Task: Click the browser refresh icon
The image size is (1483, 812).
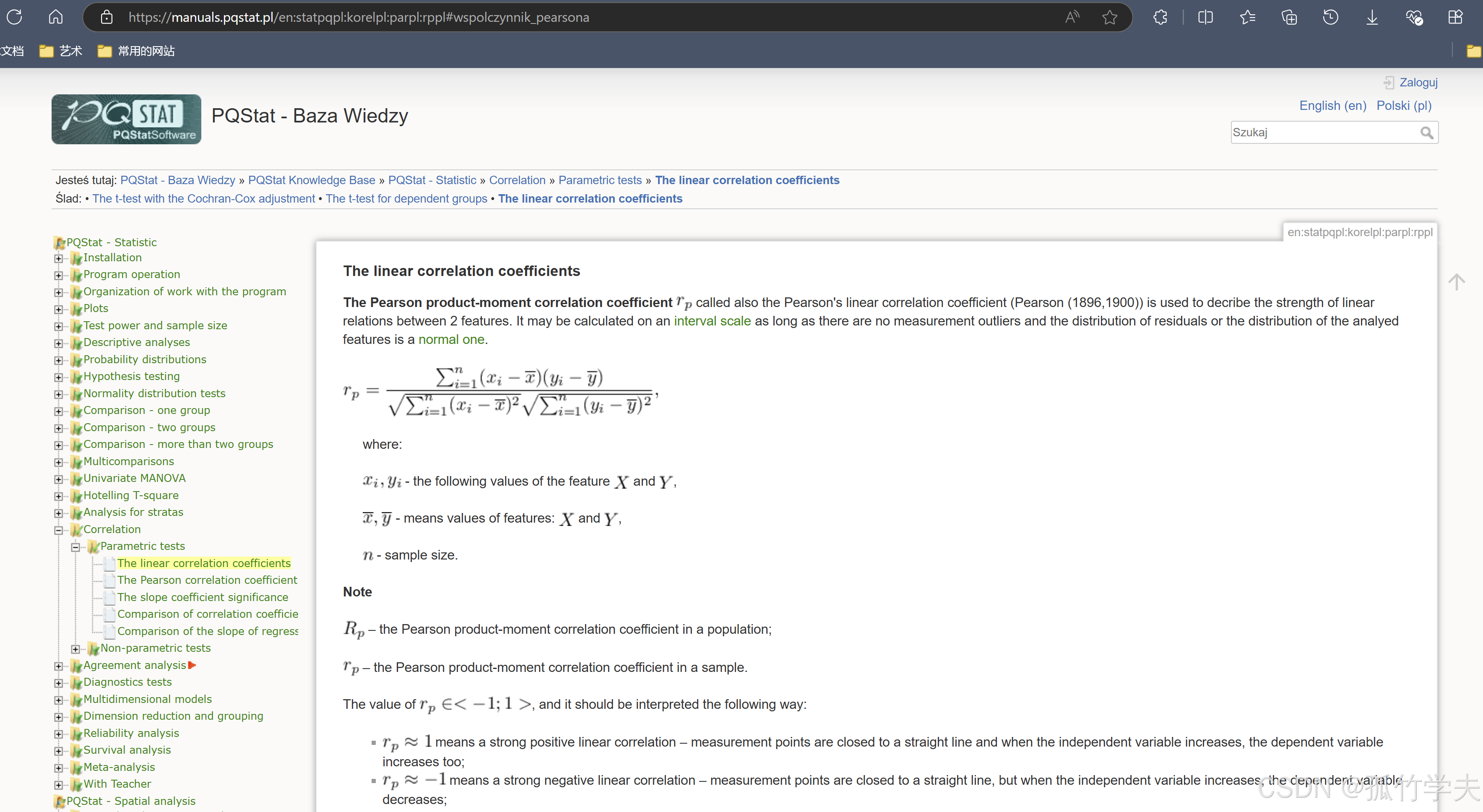Action: (x=14, y=17)
